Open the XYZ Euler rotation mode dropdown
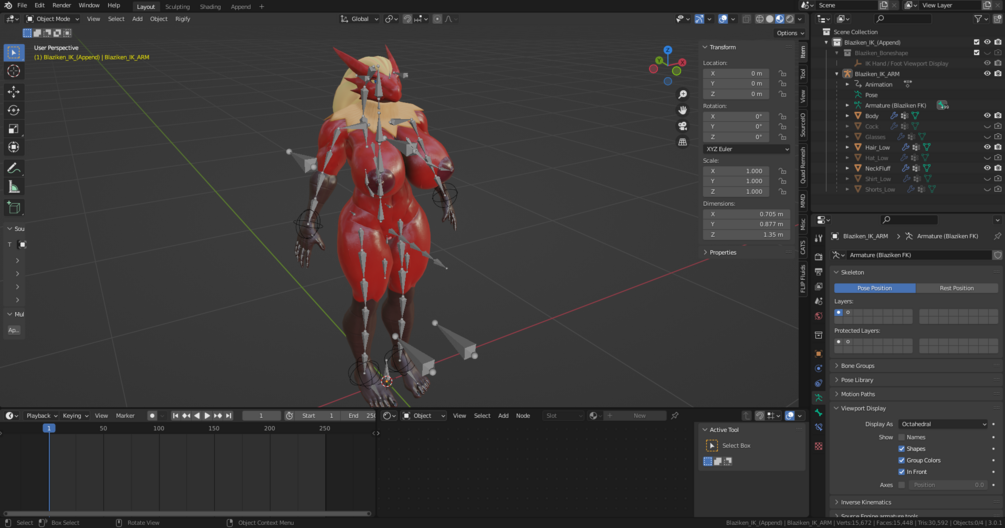 pyautogui.click(x=746, y=149)
